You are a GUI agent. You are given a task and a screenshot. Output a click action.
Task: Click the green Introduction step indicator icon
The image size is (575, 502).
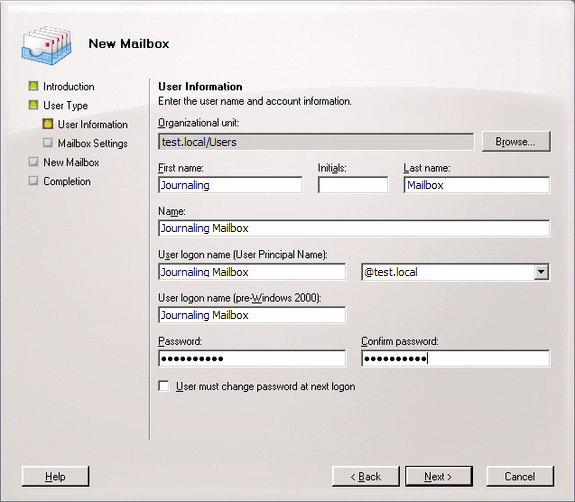(33, 86)
